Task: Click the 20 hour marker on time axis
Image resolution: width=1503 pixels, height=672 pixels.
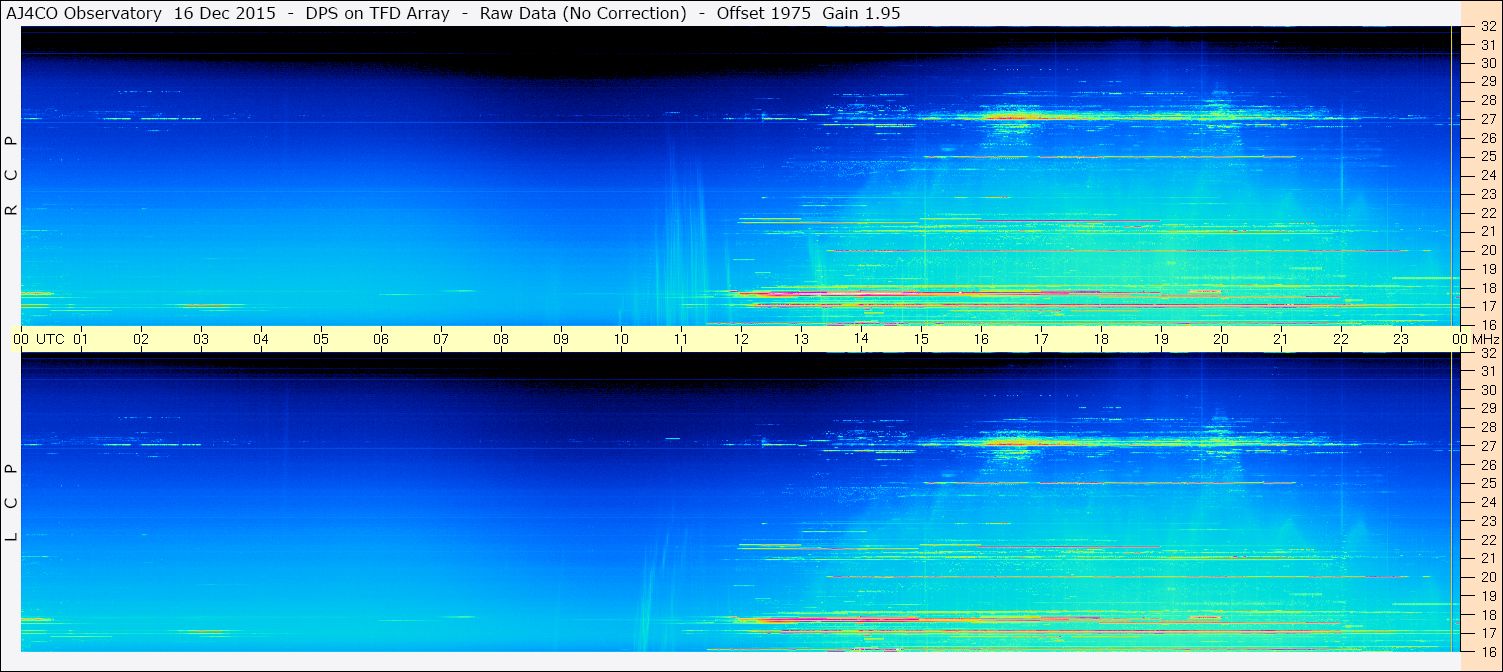Action: click(1221, 339)
